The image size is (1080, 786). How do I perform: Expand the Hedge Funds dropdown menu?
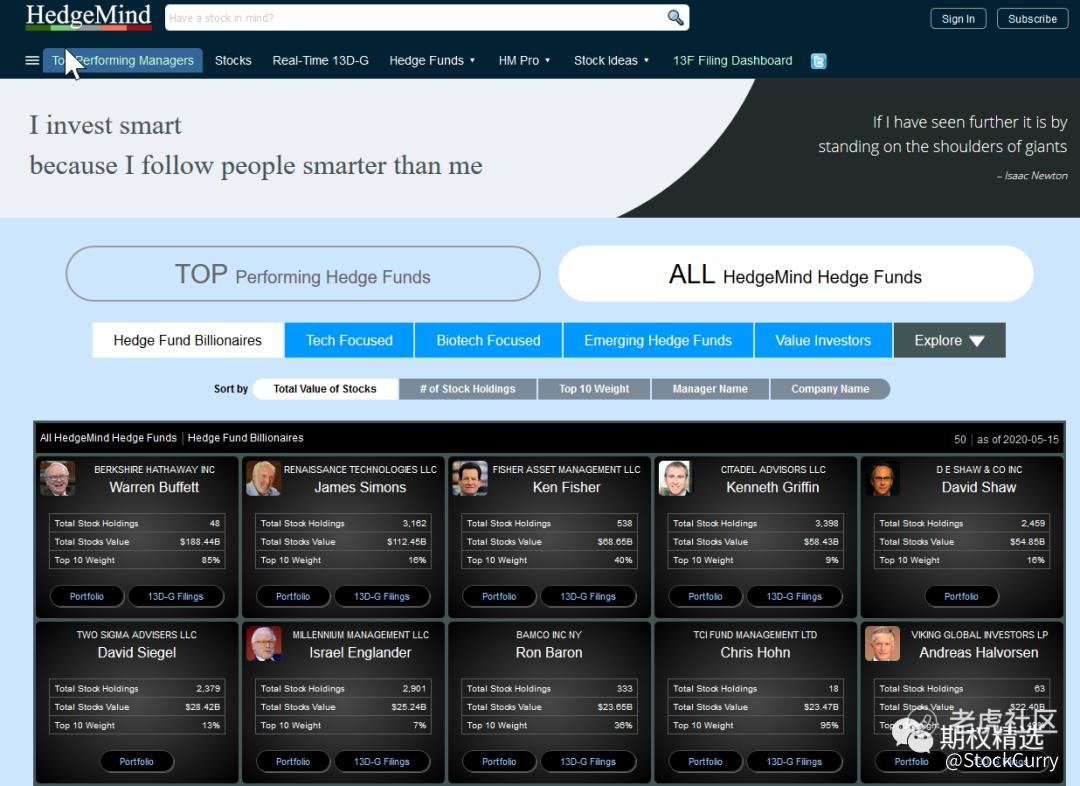pos(432,61)
